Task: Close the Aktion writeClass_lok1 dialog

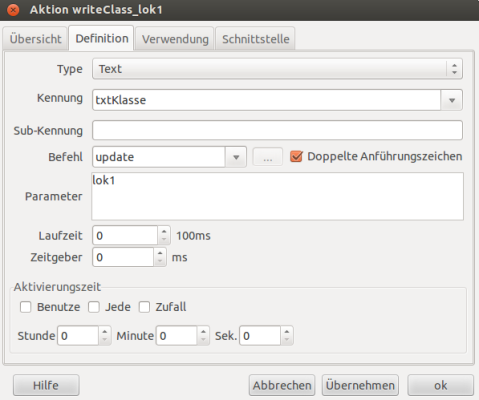Action: pos(13,10)
